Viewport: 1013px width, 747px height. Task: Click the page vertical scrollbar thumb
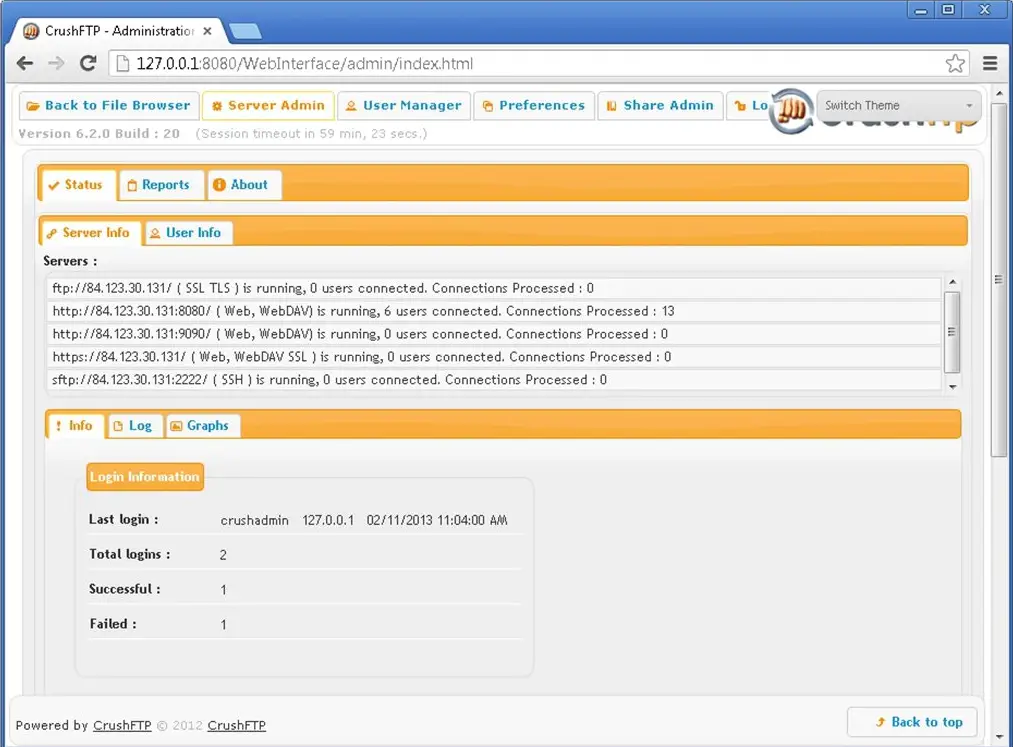[x=998, y=280]
